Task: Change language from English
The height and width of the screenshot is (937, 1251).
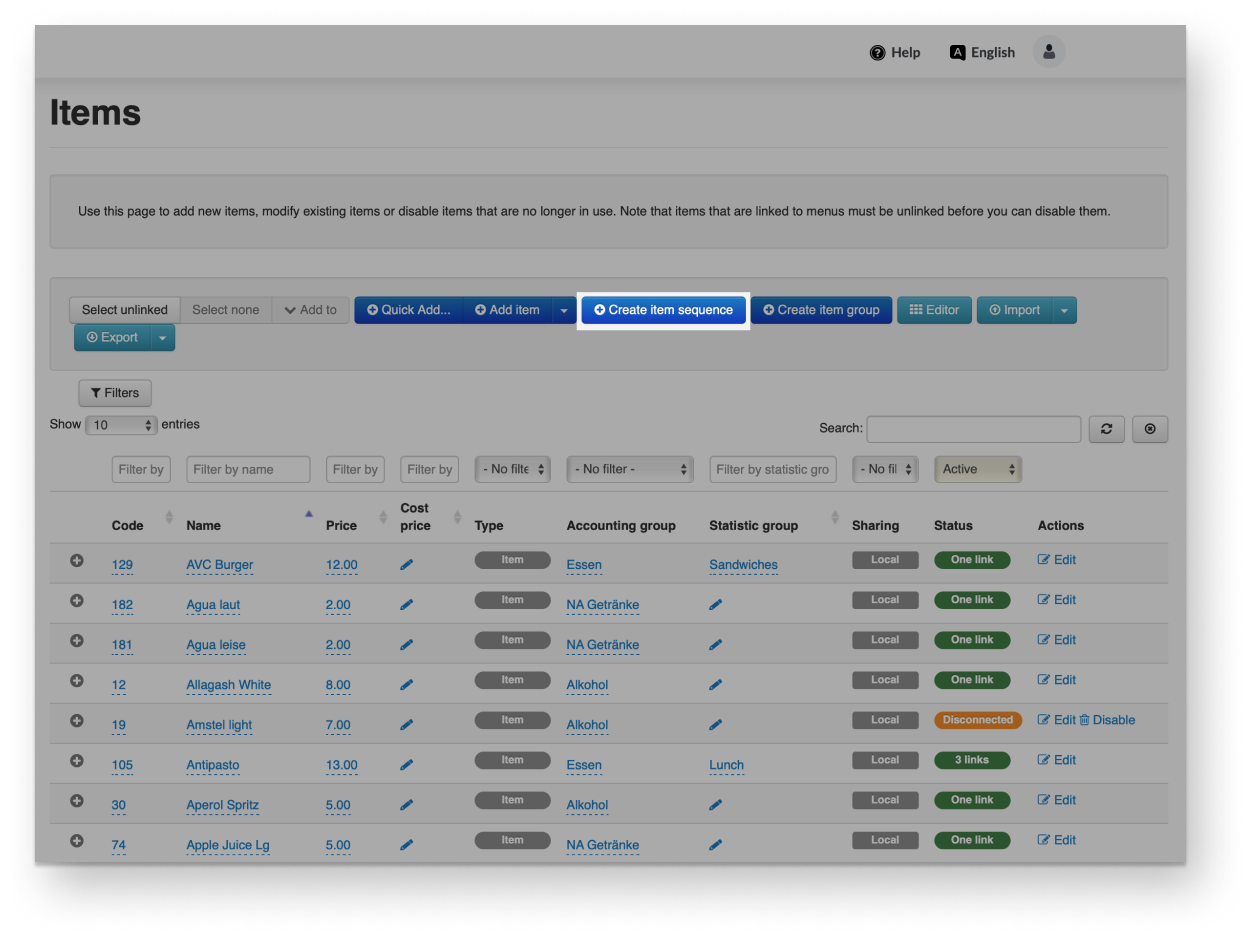Action: pos(982,52)
